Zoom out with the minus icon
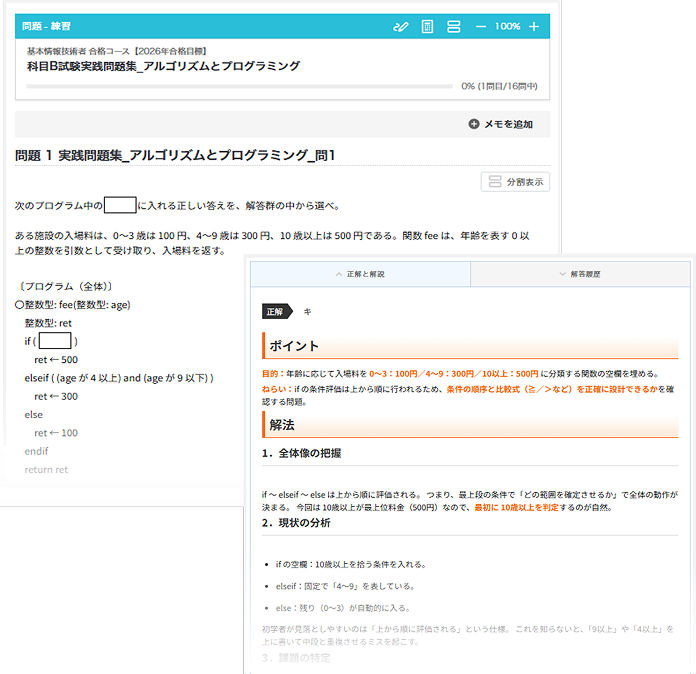This screenshot has width=696, height=674. click(x=481, y=26)
